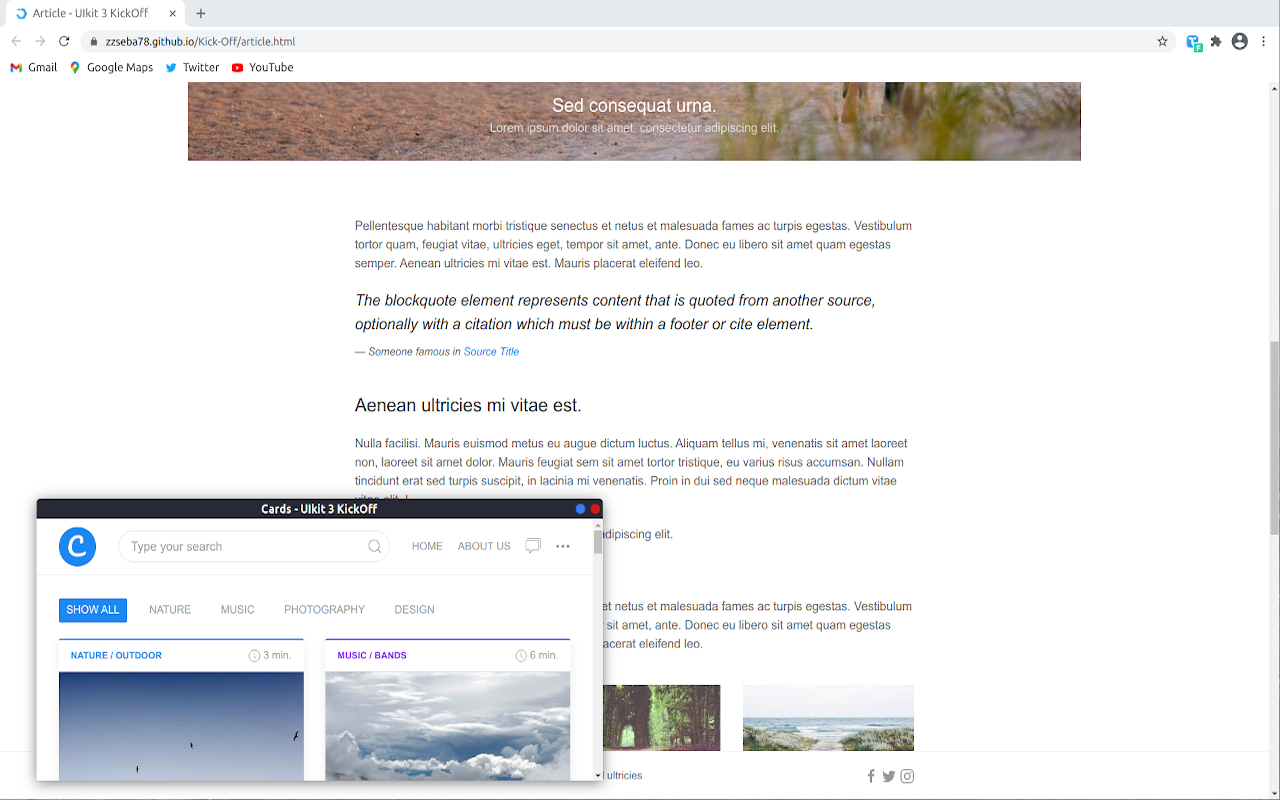Viewport: 1280px width, 800px height.
Task: Open the browser profile avatar
Action: 1239,41
